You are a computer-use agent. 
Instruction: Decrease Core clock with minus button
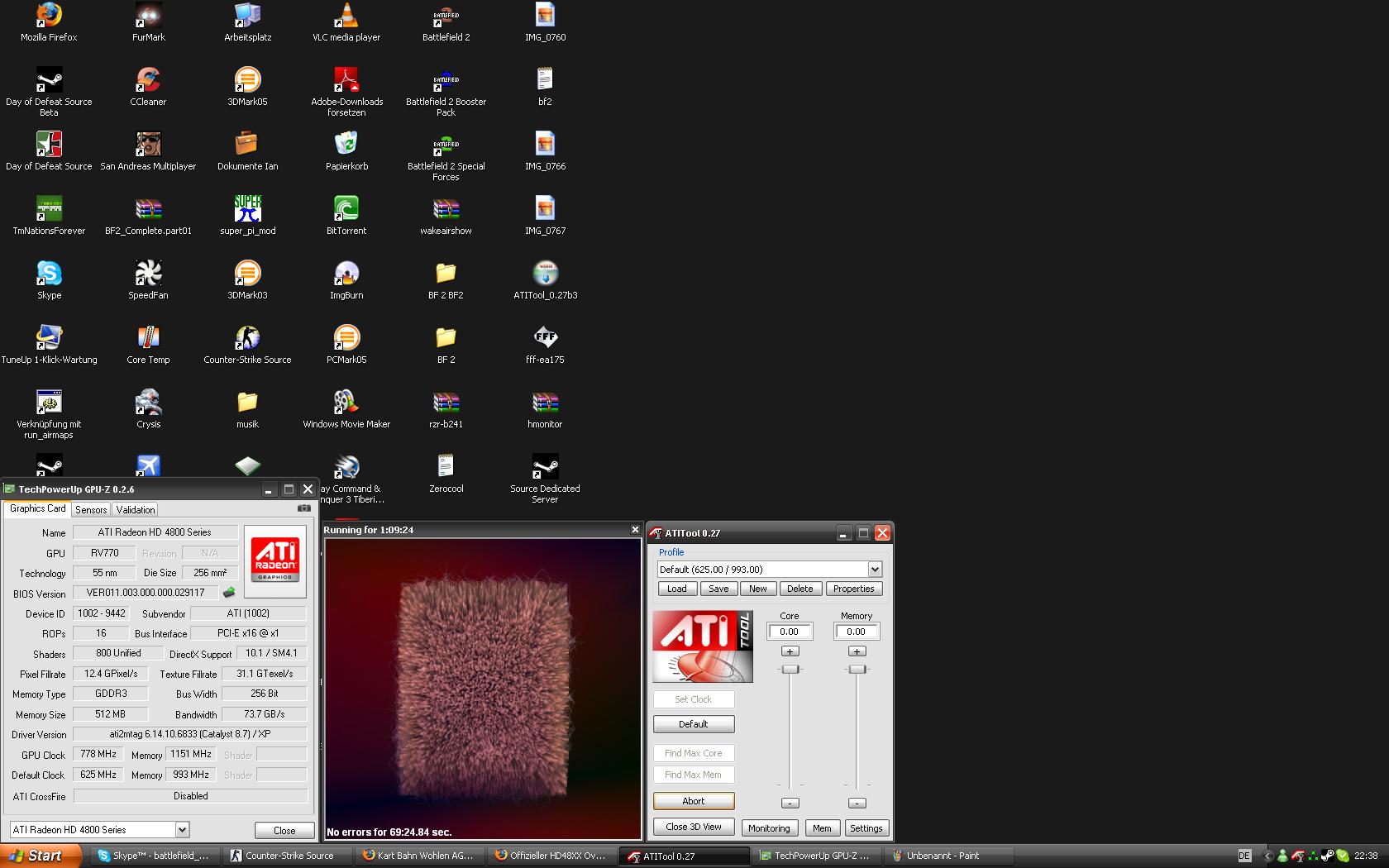click(790, 803)
